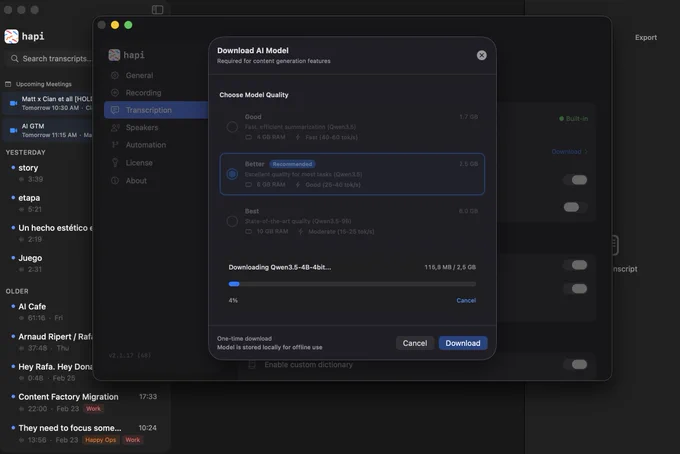Viewport: 680px width, 454px height.
Task: Click the yellow minimize button of settings window
Action: (x=115, y=25)
